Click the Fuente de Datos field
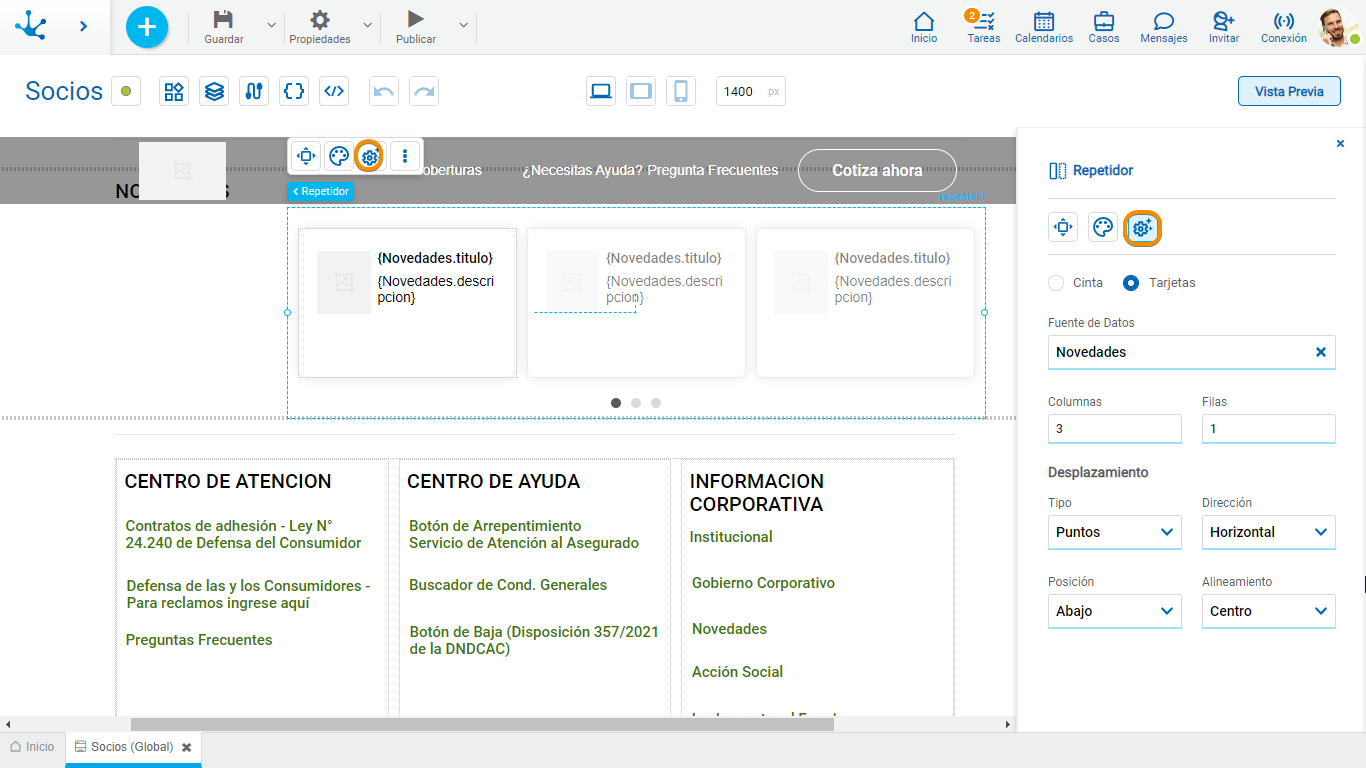 1191,352
